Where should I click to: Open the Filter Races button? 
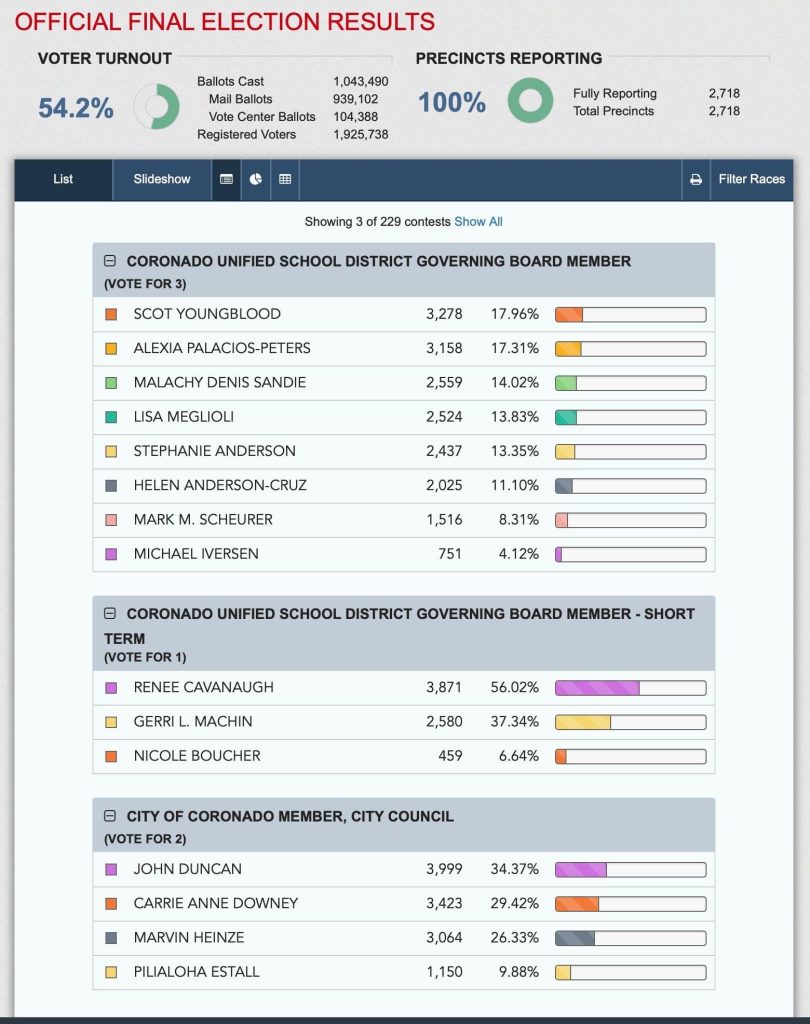[x=751, y=179]
